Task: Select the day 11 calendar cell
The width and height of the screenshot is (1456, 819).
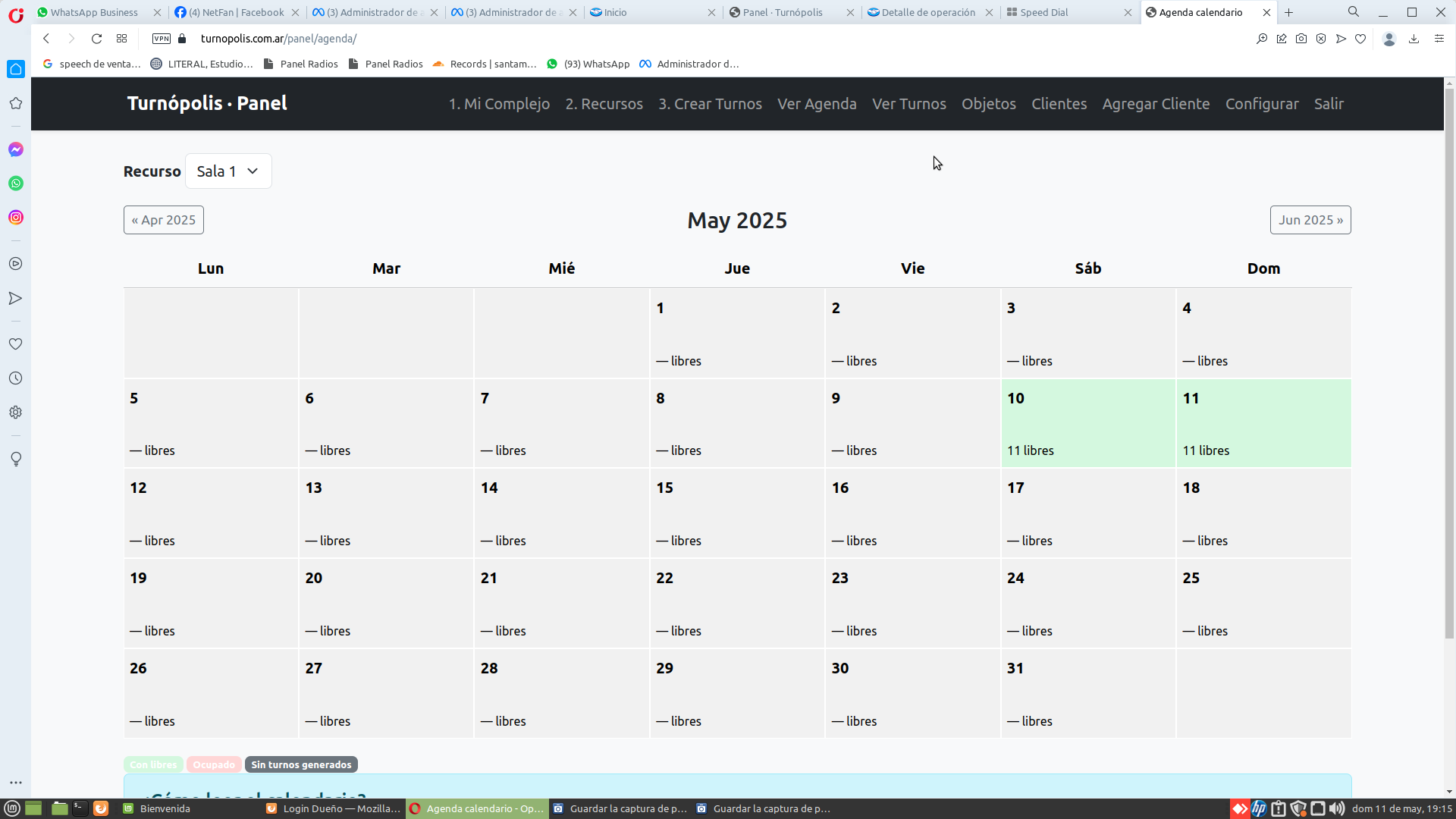Action: click(1263, 423)
